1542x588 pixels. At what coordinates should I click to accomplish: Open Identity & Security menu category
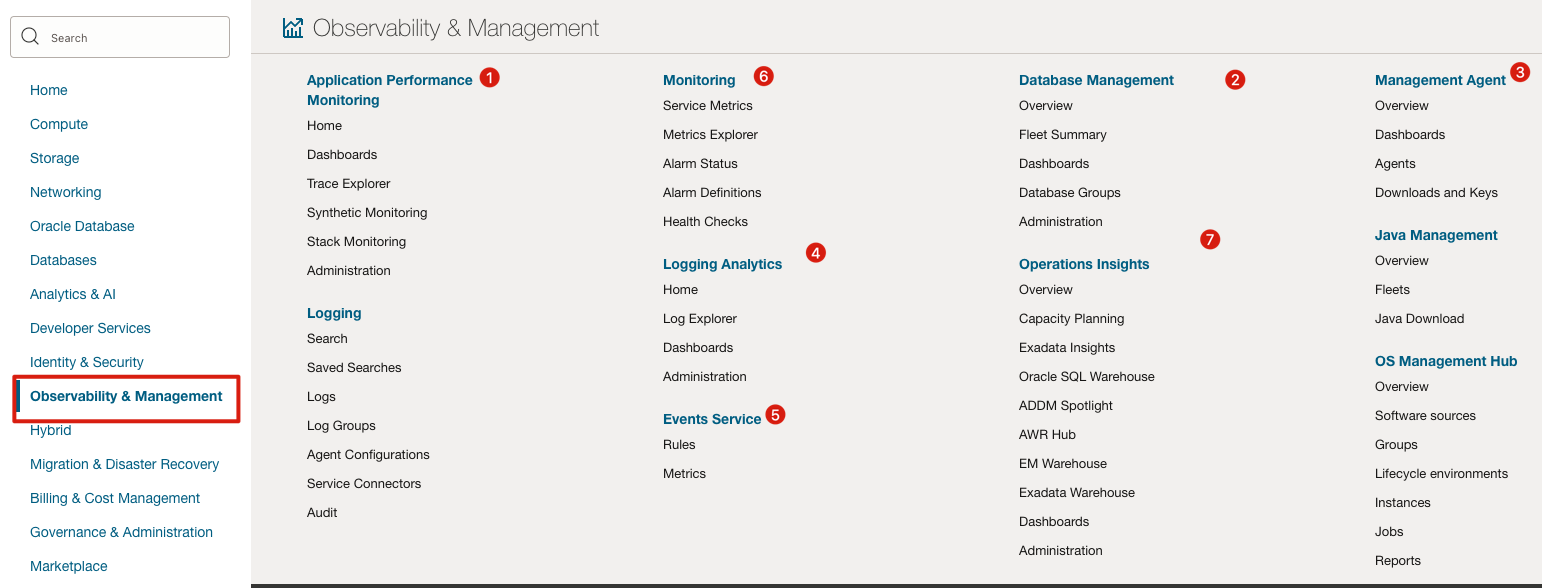[87, 362]
